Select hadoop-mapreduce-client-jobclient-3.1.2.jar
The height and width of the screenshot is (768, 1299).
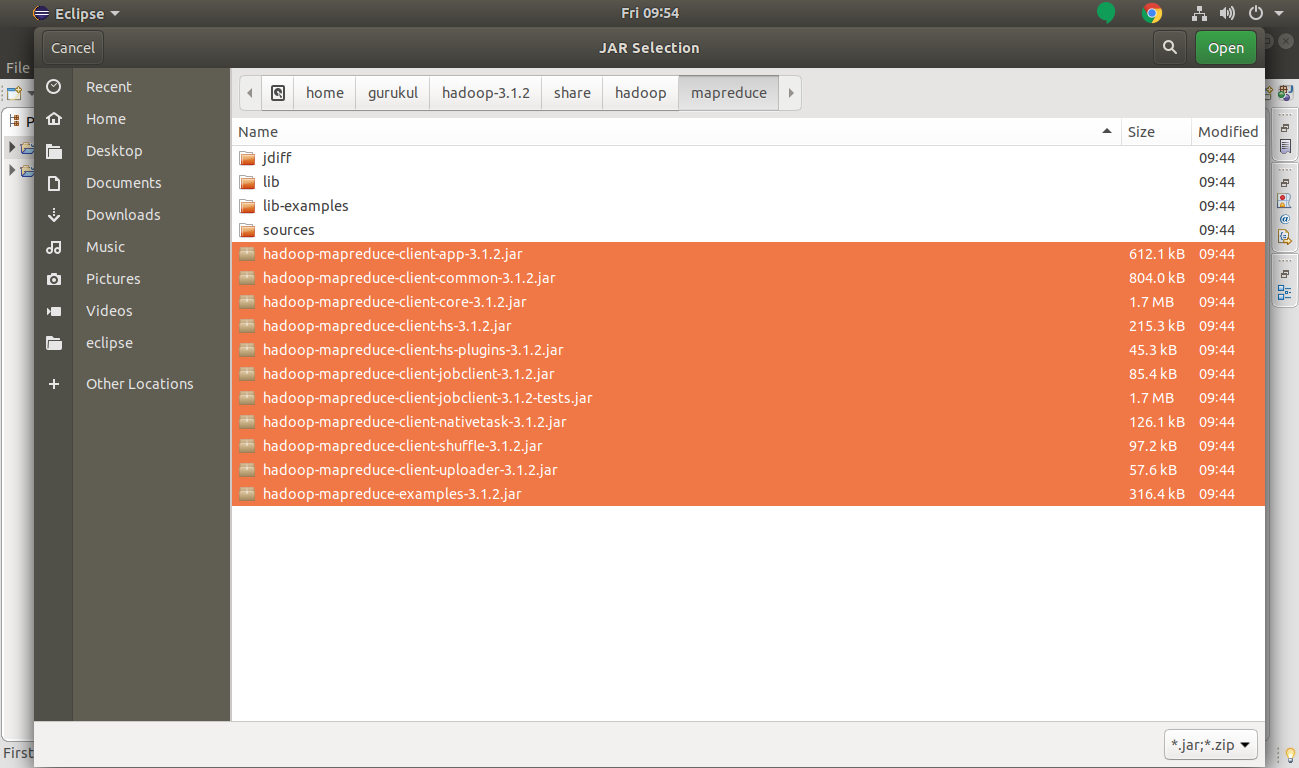tap(748, 374)
